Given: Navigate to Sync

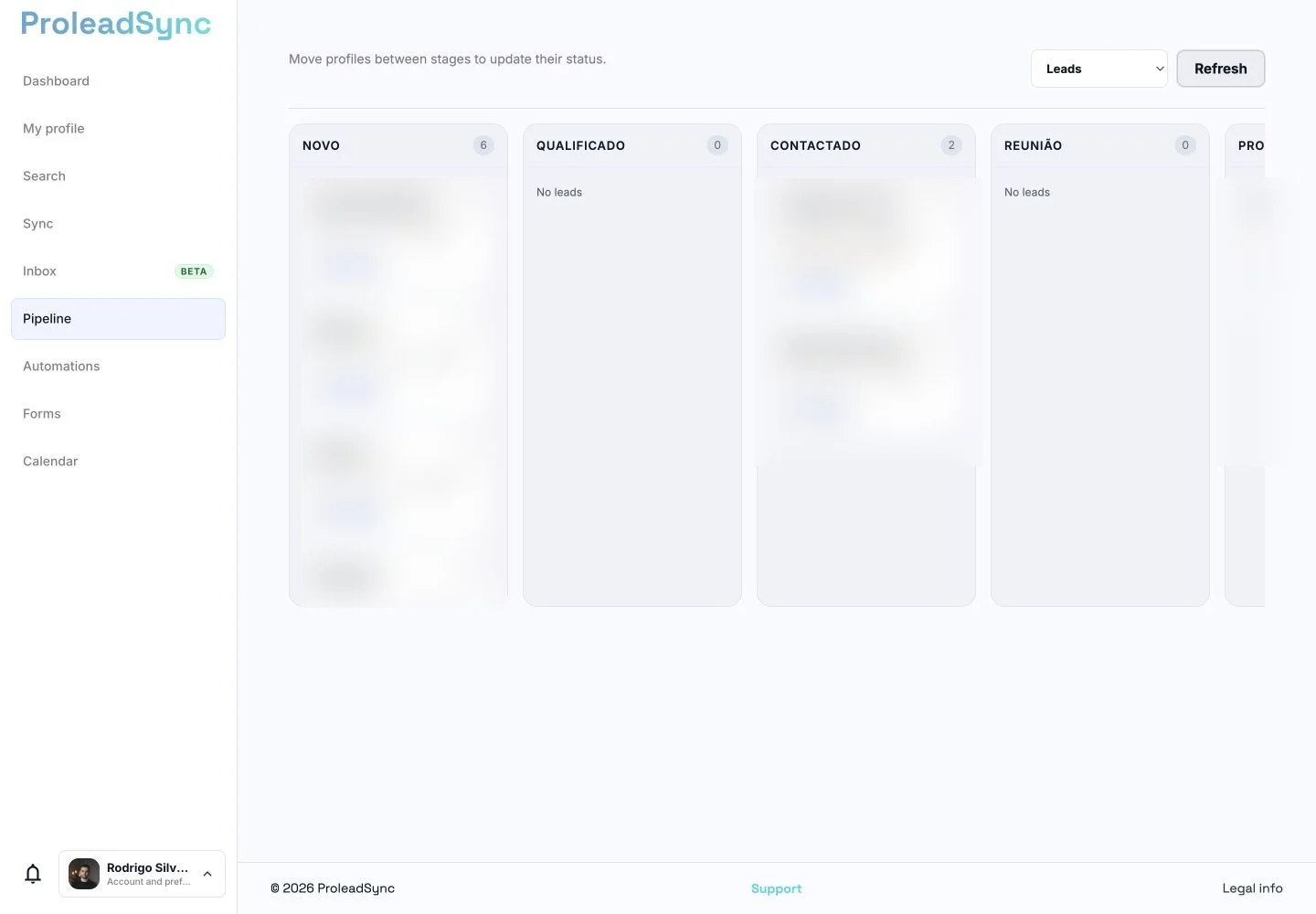Looking at the screenshot, I should tap(37, 224).
